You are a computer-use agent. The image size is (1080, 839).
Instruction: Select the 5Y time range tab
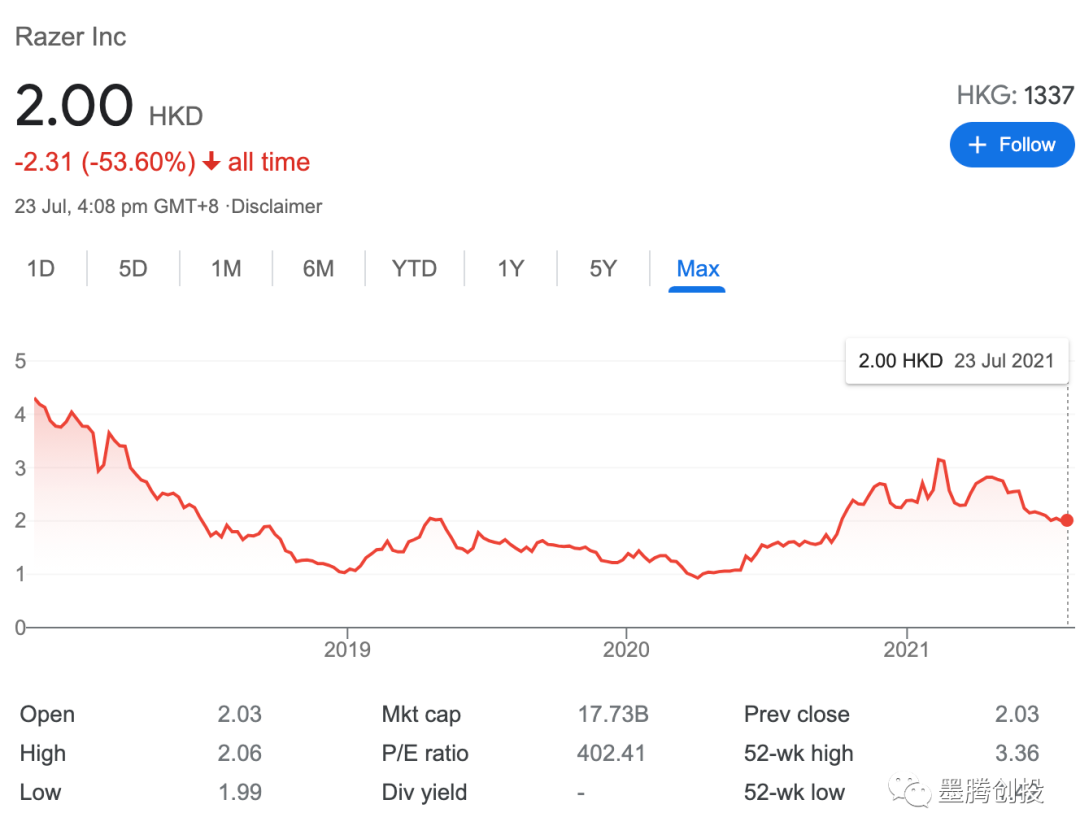[603, 269]
